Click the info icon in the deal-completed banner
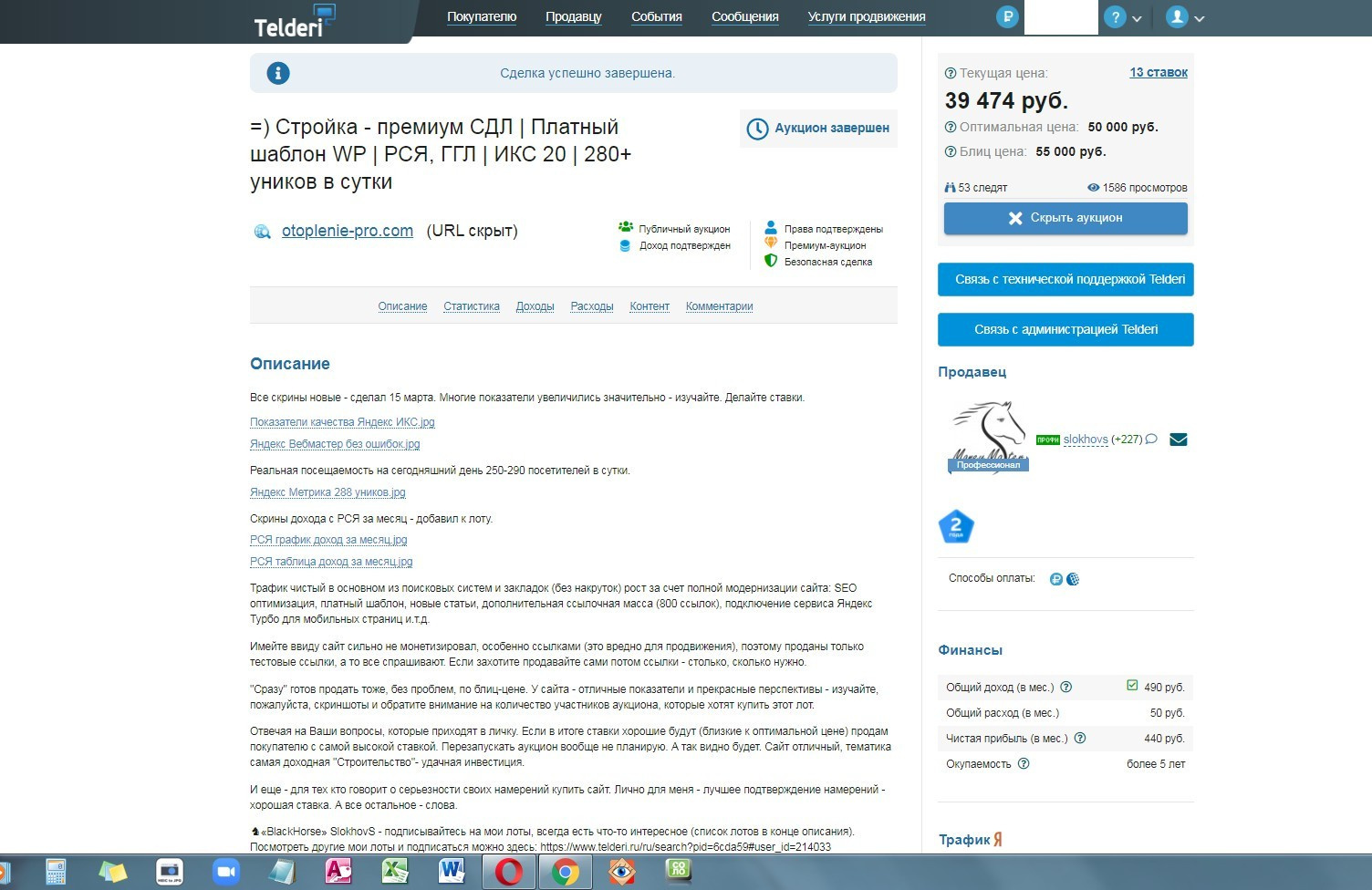Image resolution: width=1372 pixels, height=890 pixels. (x=278, y=73)
